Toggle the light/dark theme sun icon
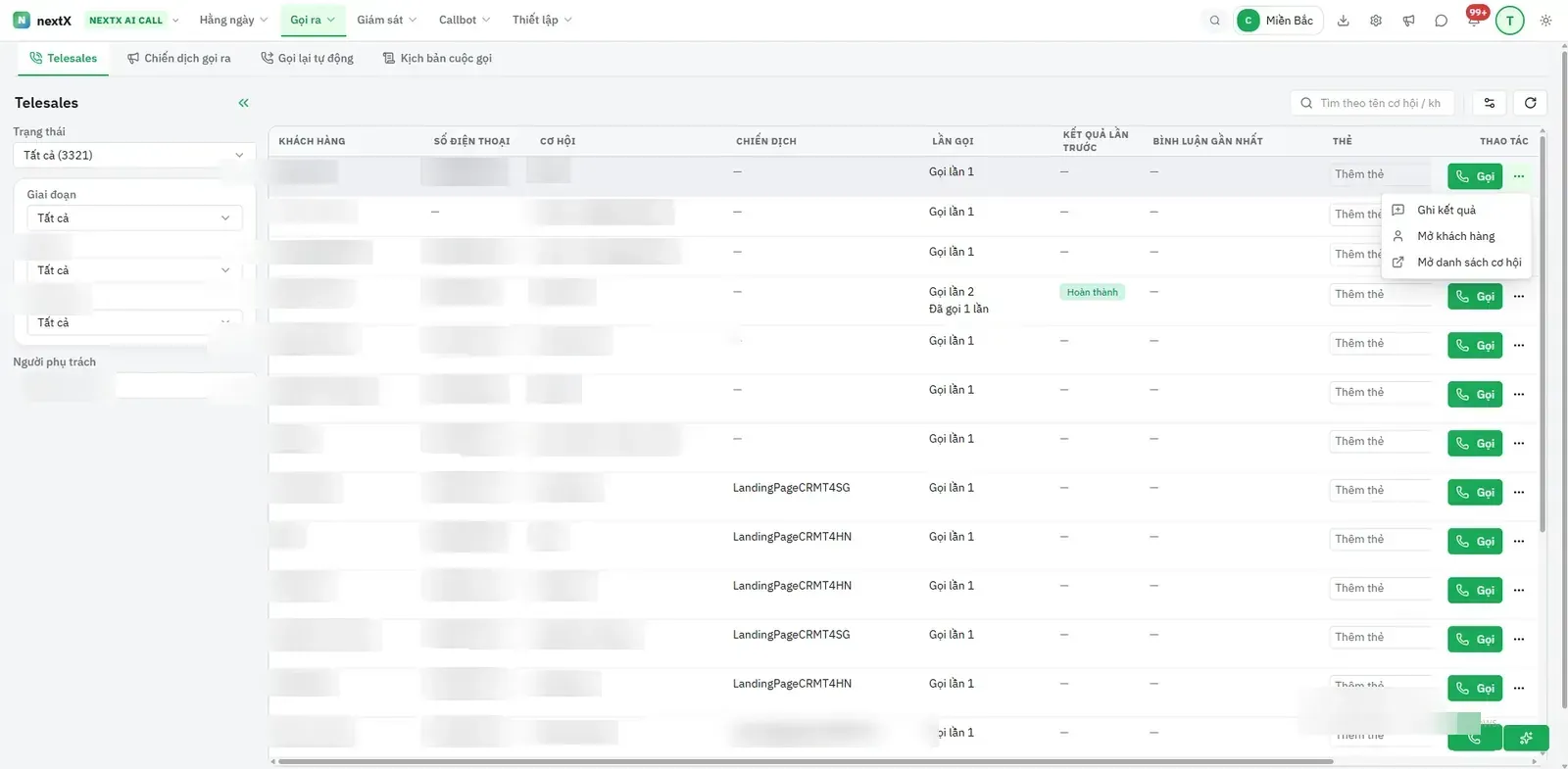This screenshot has height=769, width=1568. (1545, 21)
